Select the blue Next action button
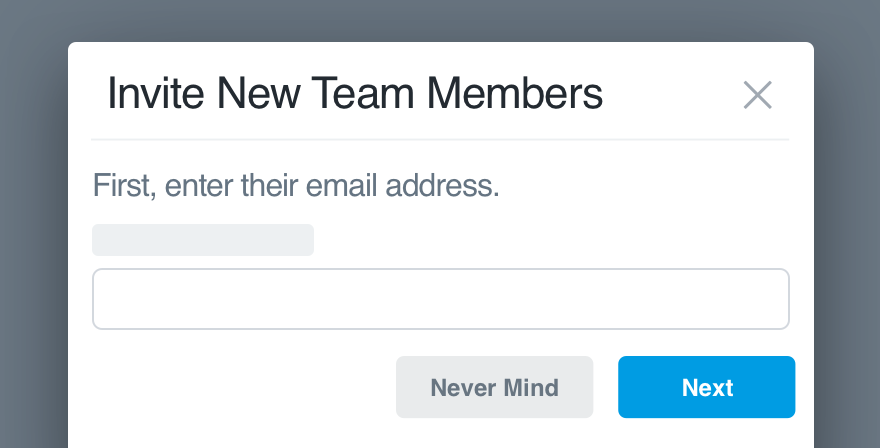 [707, 387]
